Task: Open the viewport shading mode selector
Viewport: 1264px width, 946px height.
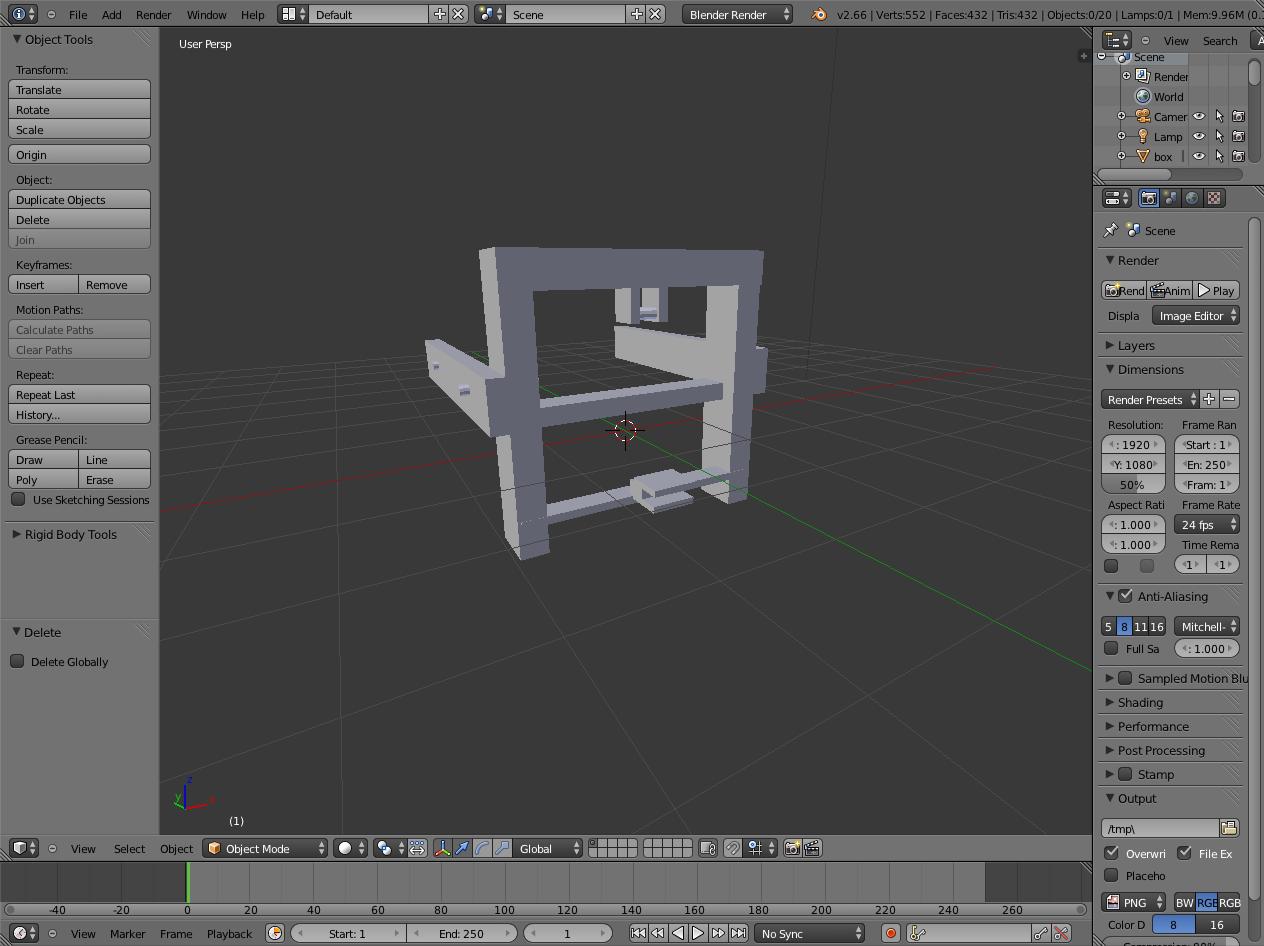Action: tap(350, 848)
